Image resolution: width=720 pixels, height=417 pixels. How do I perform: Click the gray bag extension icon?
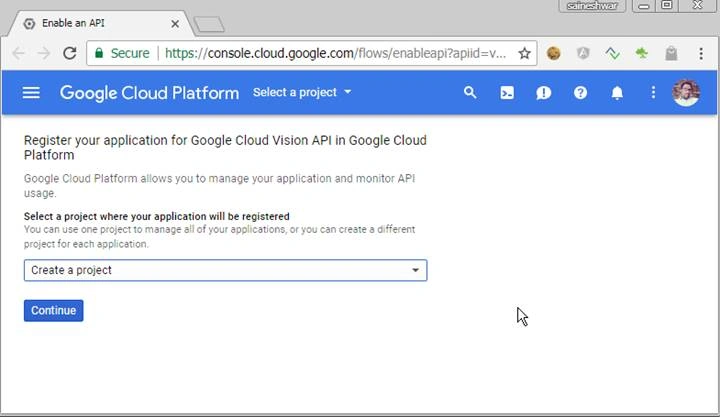tap(671, 53)
